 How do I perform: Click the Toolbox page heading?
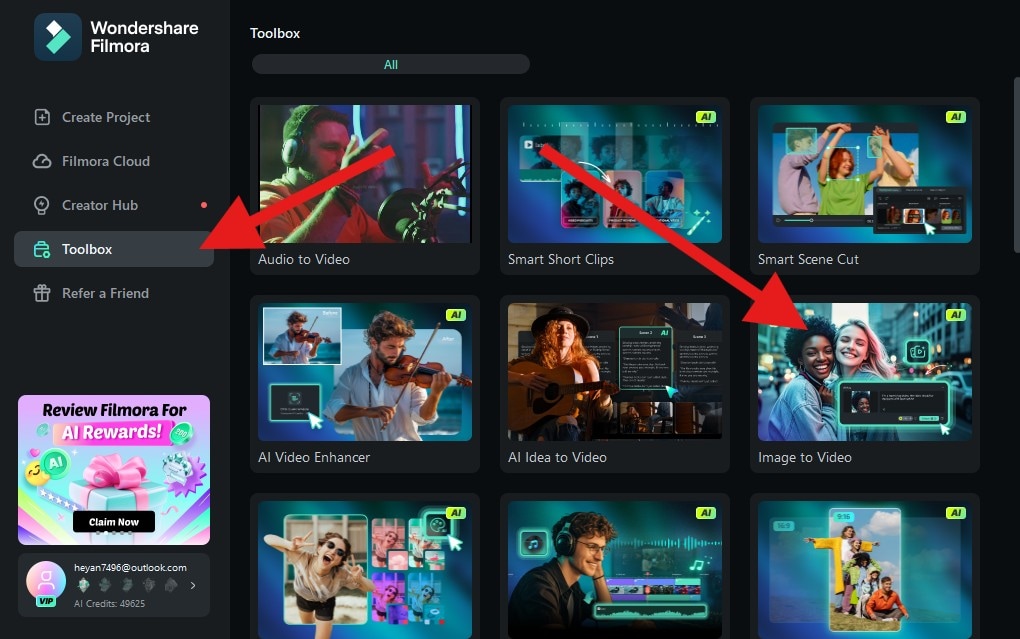click(x=275, y=33)
